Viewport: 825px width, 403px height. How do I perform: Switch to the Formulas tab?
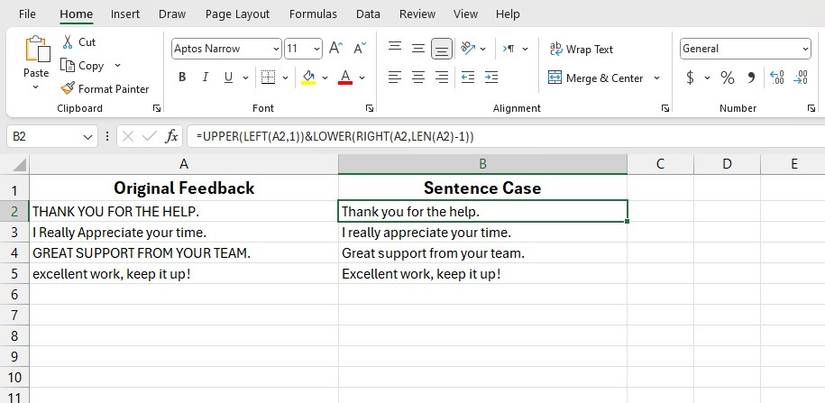pos(312,14)
